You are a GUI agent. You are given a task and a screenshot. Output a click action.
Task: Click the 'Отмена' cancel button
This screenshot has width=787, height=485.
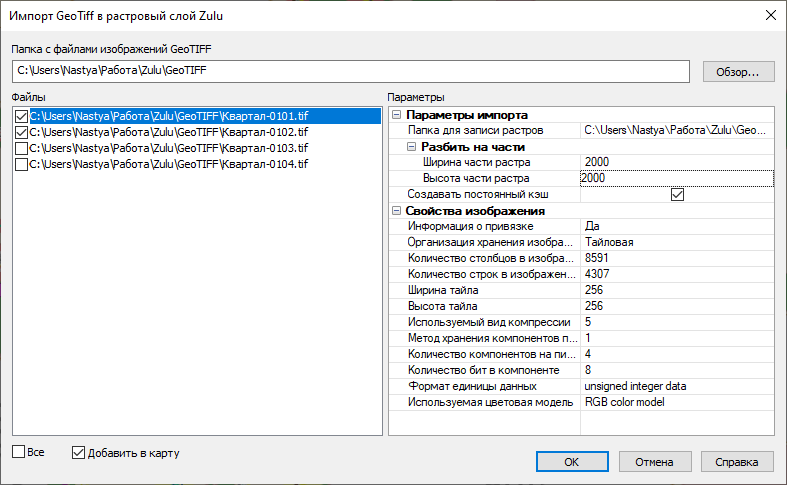655,461
